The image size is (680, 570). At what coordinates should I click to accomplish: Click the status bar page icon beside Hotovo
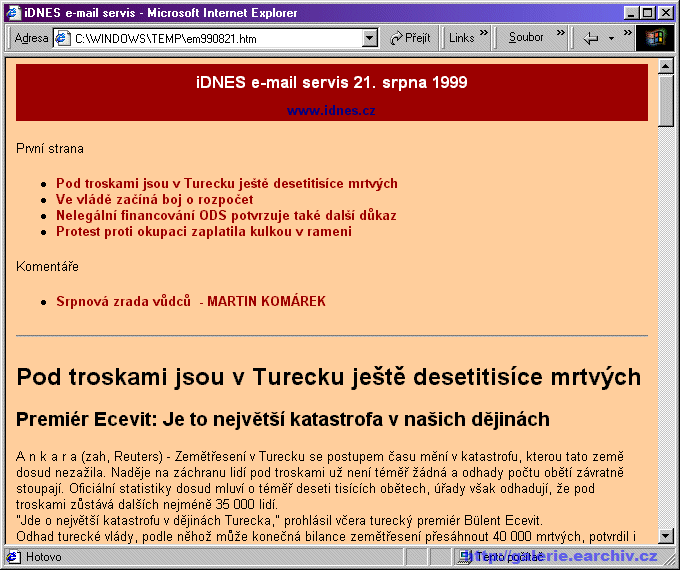pos(13,557)
